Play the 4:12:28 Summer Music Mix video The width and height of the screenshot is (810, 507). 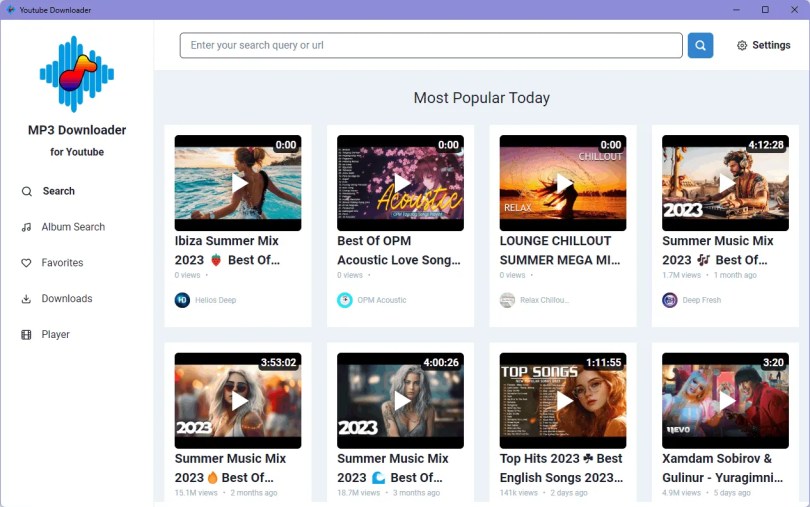(725, 183)
